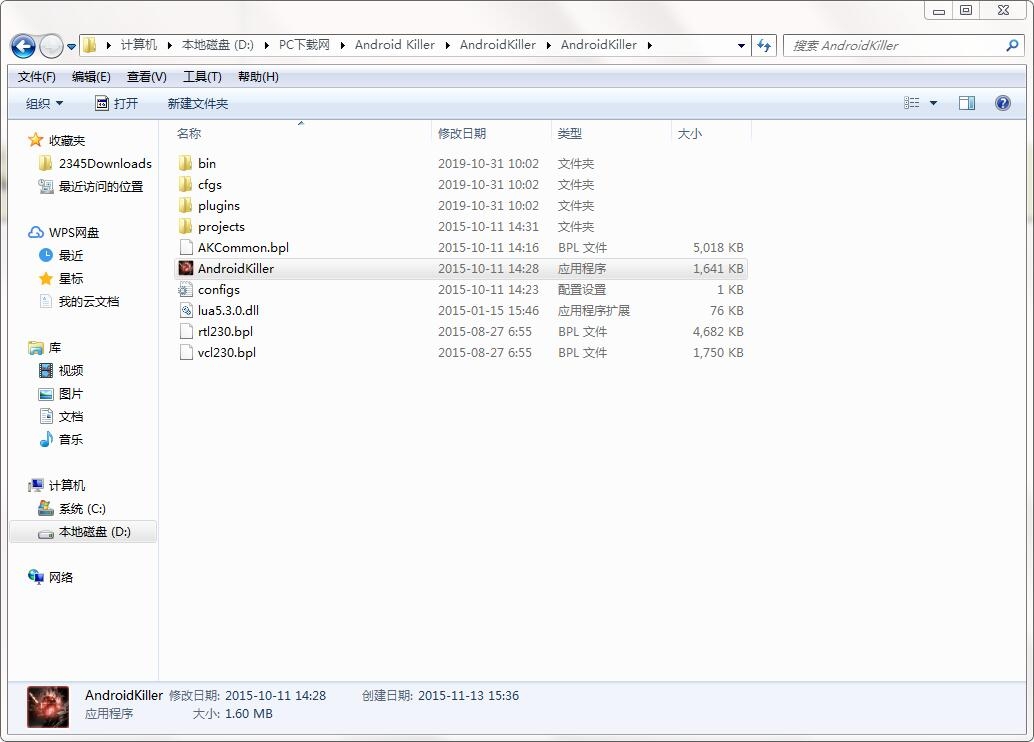Open 最近访问的位置 in sidebar
Image resolution: width=1034 pixels, height=742 pixels.
[91, 187]
